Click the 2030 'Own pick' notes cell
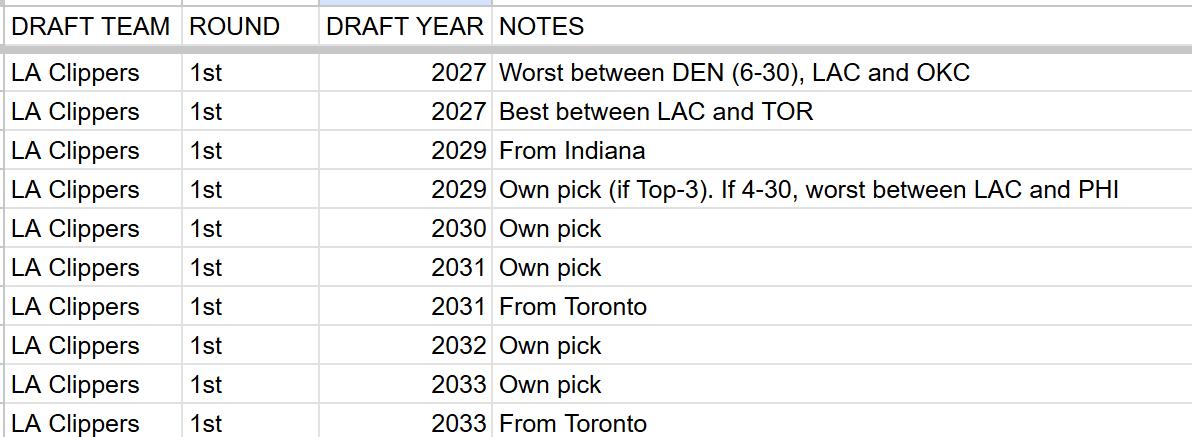Image resolution: width=1192 pixels, height=437 pixels. coord(842,229)
